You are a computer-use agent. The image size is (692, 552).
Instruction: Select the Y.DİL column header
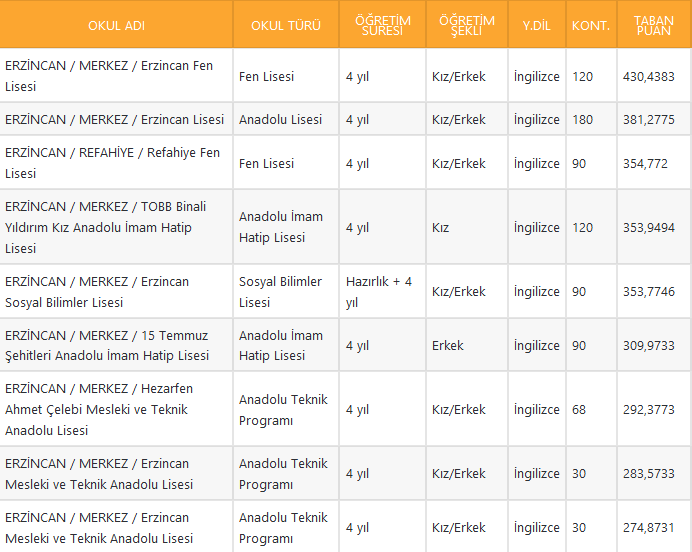536,25
